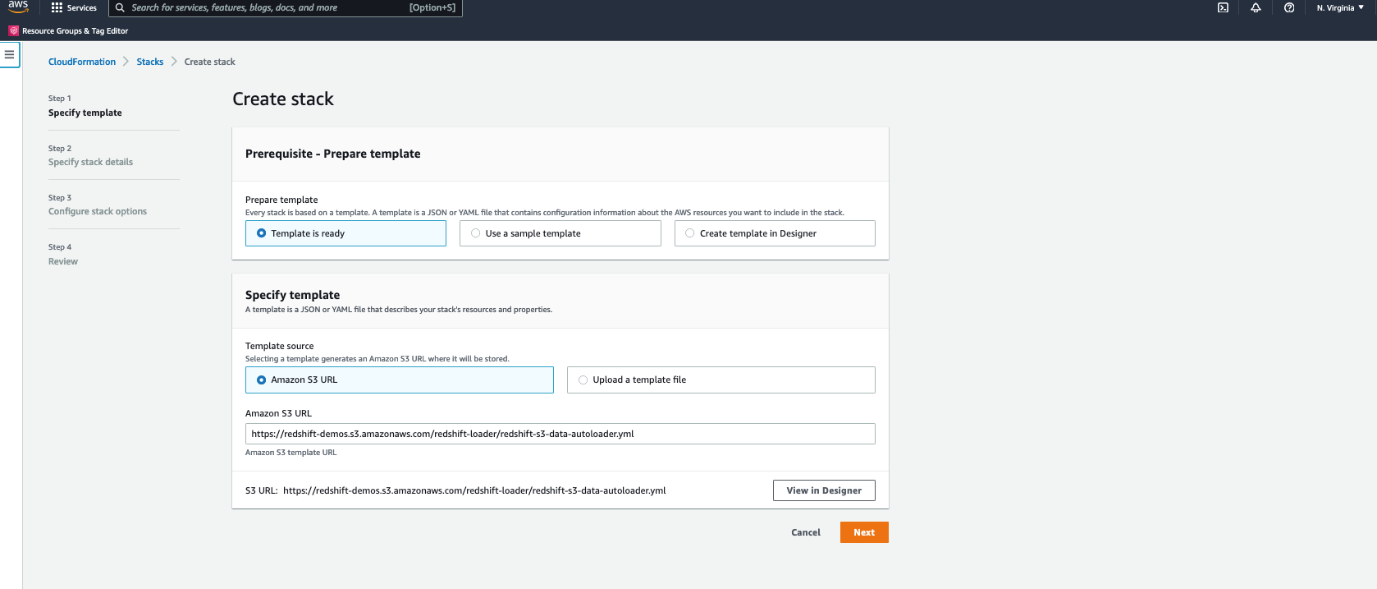The height and width of the screenshot is (589, 1377).
Task: Open the CloudShell terminal icon
Action: 1223,7
